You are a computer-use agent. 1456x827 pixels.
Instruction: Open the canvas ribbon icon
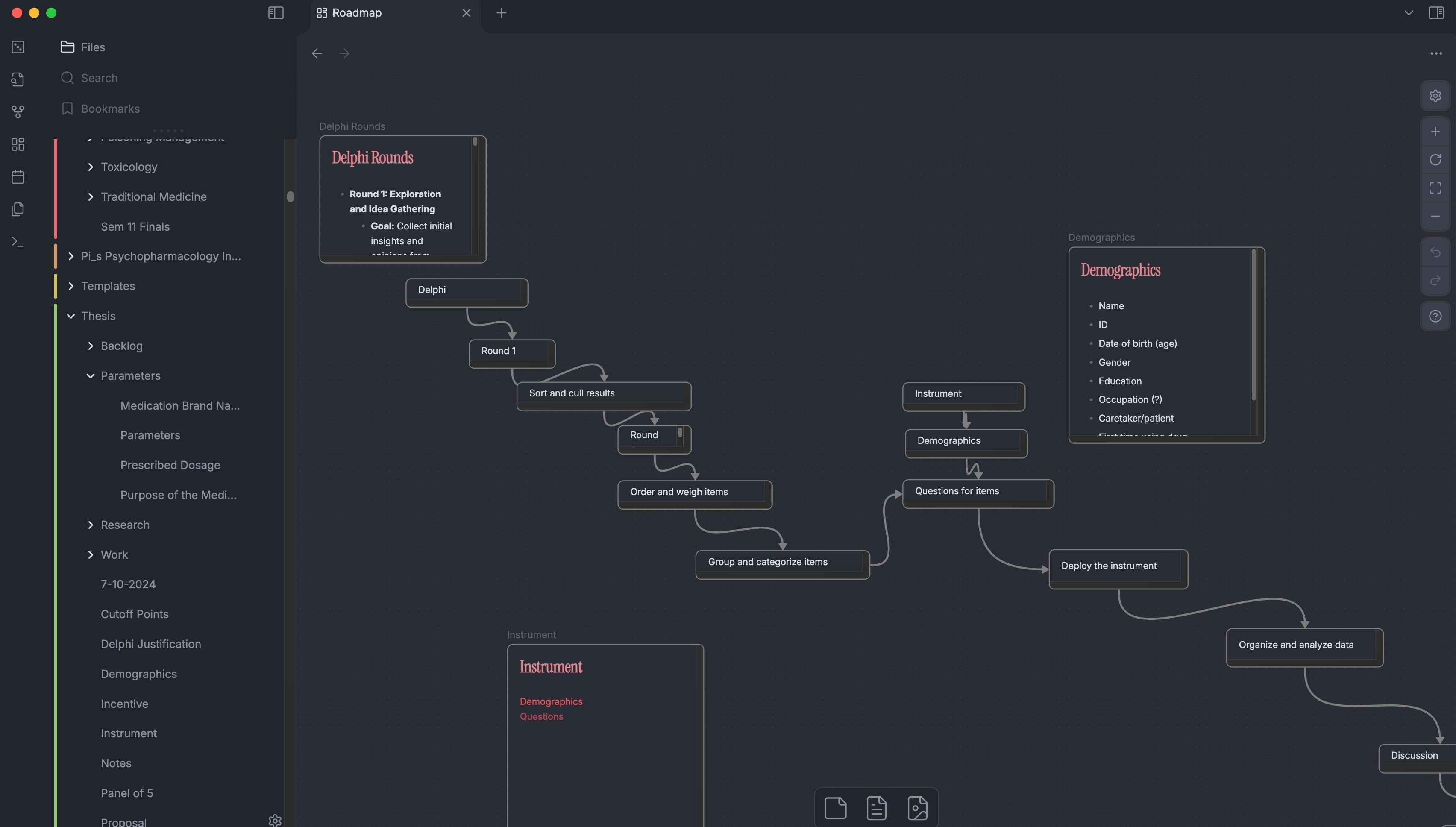click(18, 144)
